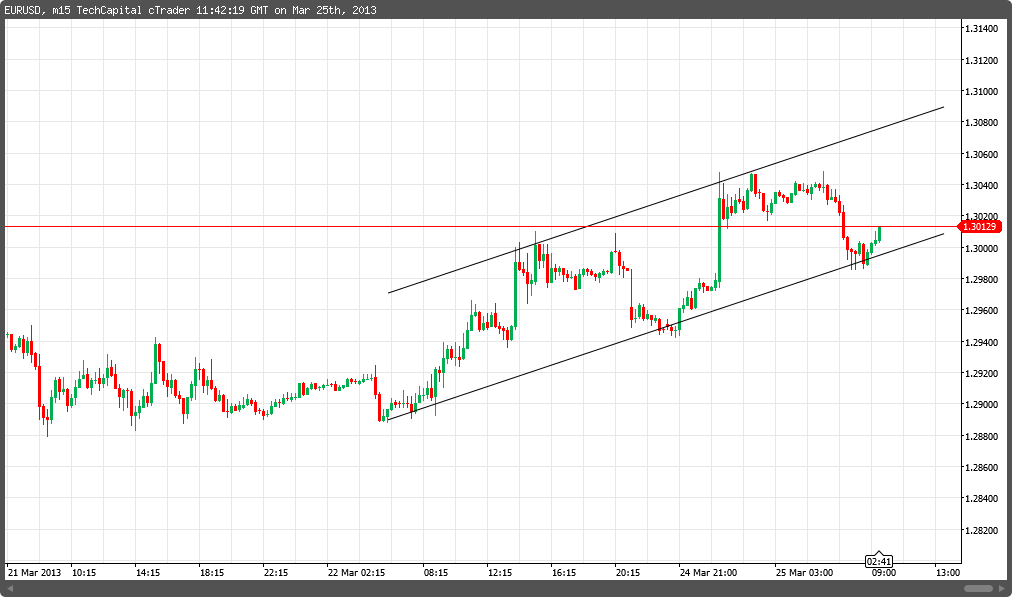Image resolution: width=1012 pixels, height=597 pixels.
Task: Click the 12:15 time axis label
Action: (500, 572)
